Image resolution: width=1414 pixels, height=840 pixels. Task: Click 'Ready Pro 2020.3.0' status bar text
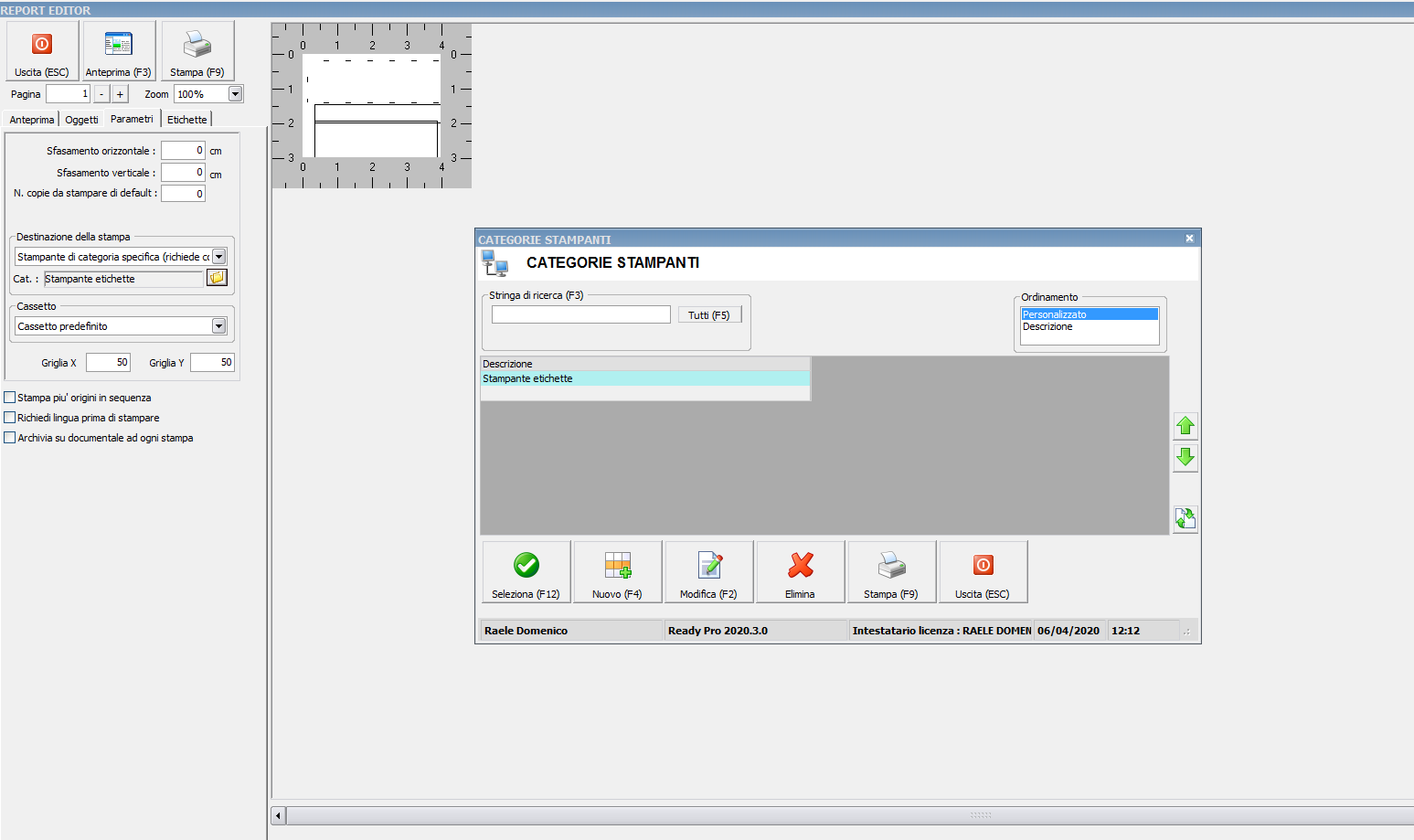pyautogui.click(x=756, y=631)
